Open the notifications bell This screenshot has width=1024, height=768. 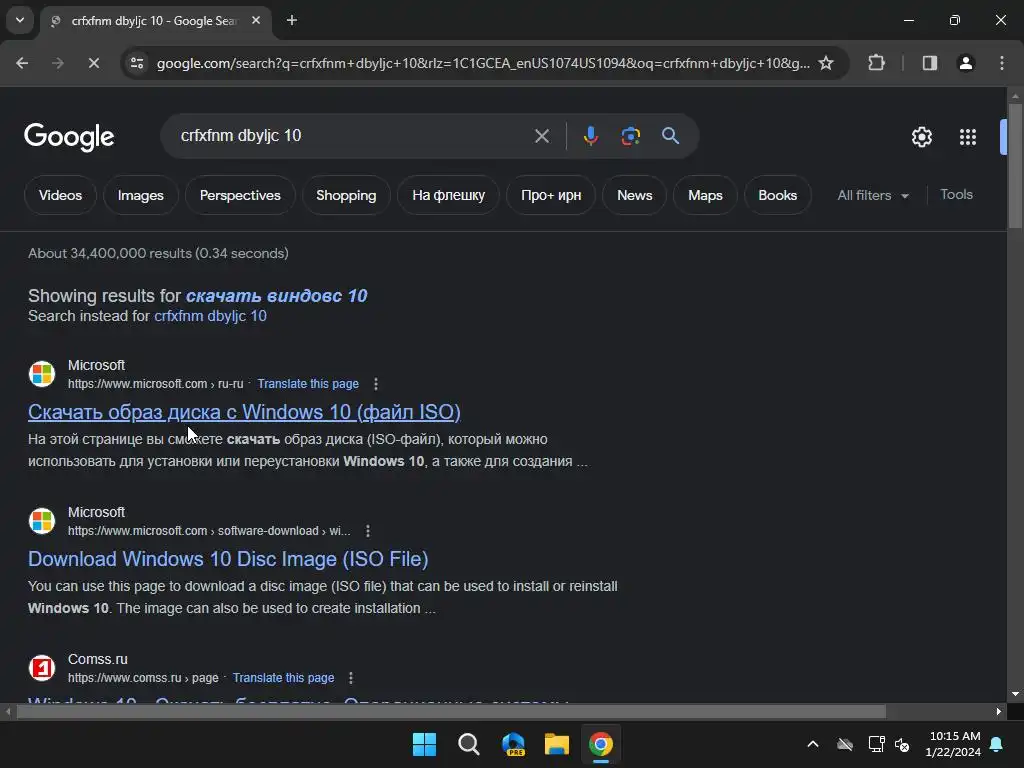[997, 744]
